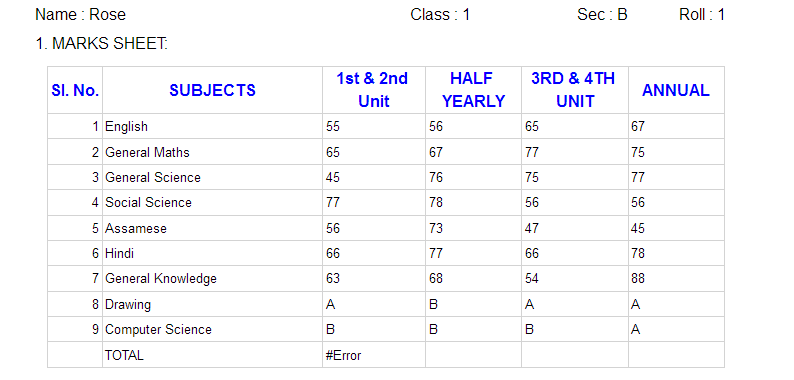Select the SUBJECTS column header

point(212,90)
